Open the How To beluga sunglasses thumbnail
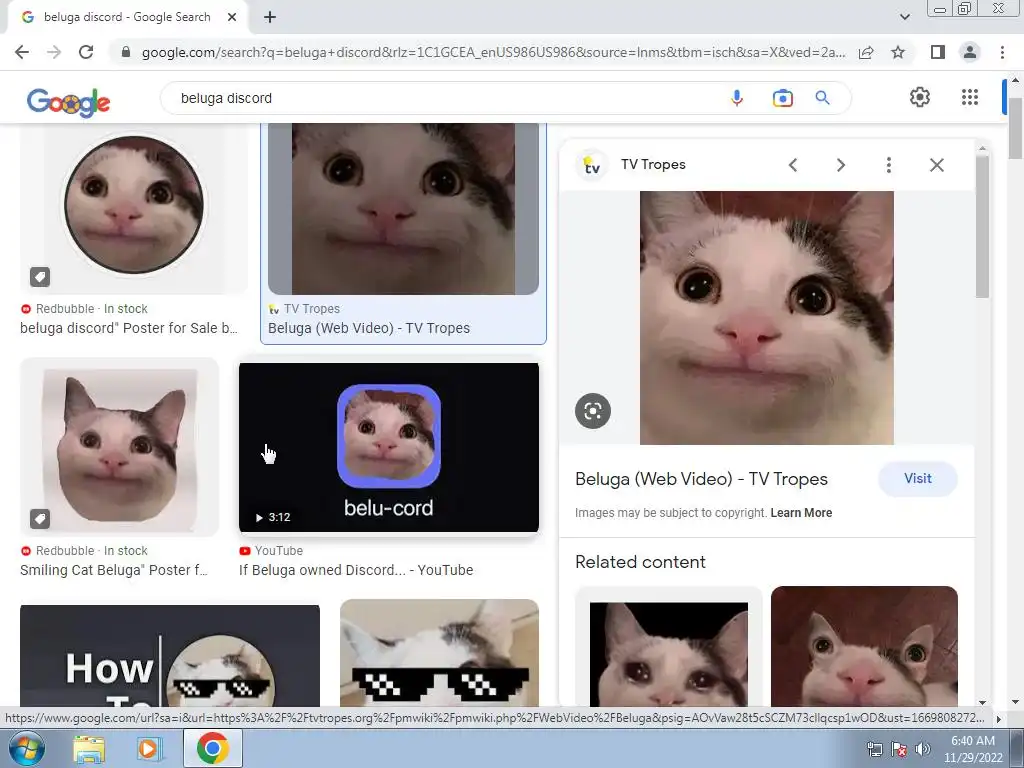Viewport: 1024px width, 768px height. (170, 656)
